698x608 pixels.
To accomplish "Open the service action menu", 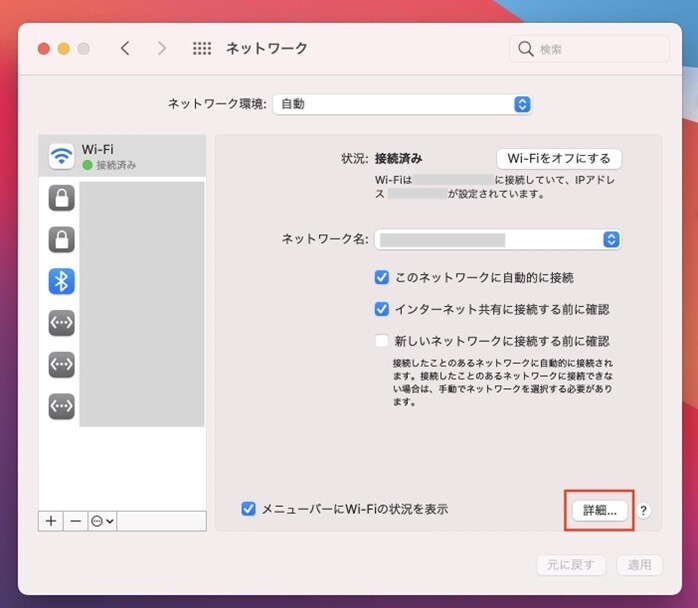I will pos(102,521).
